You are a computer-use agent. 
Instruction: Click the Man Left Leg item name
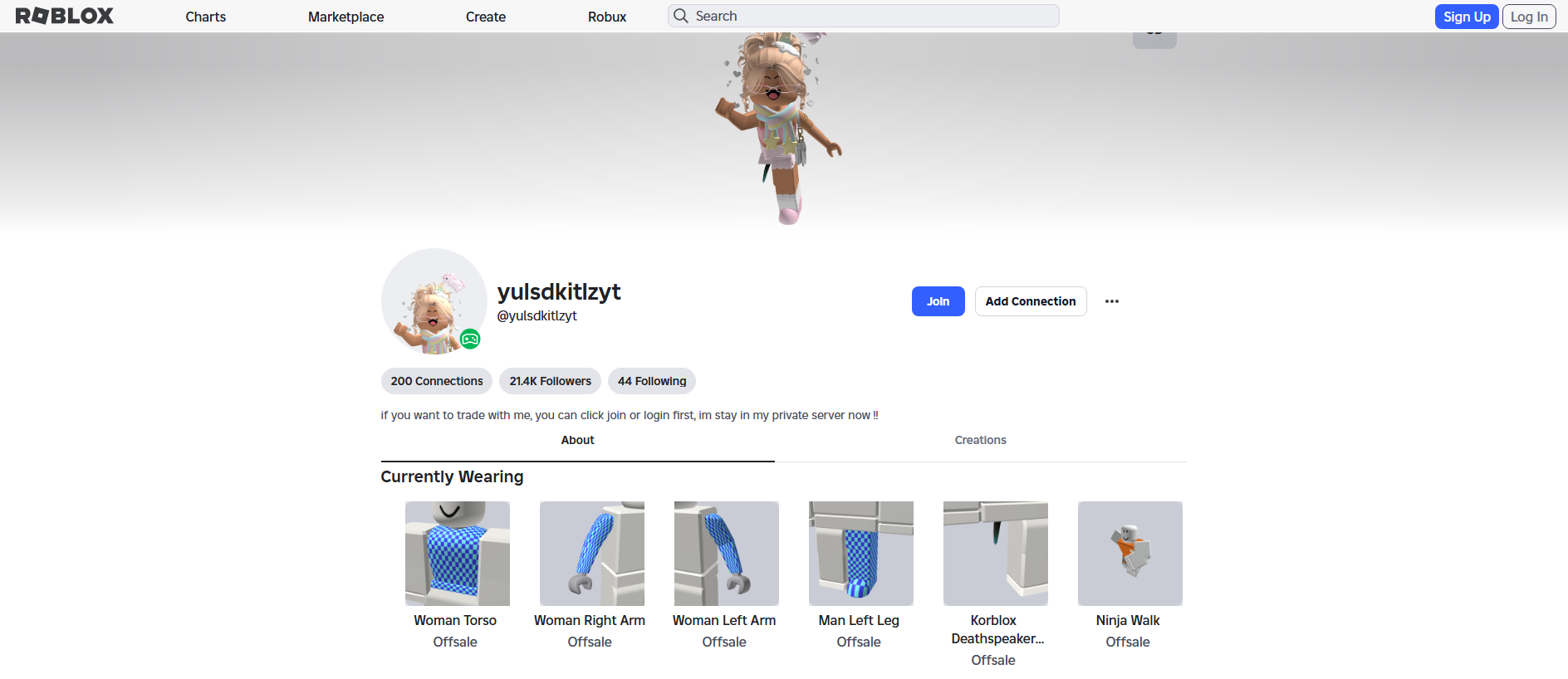click(x=859, y=621)
